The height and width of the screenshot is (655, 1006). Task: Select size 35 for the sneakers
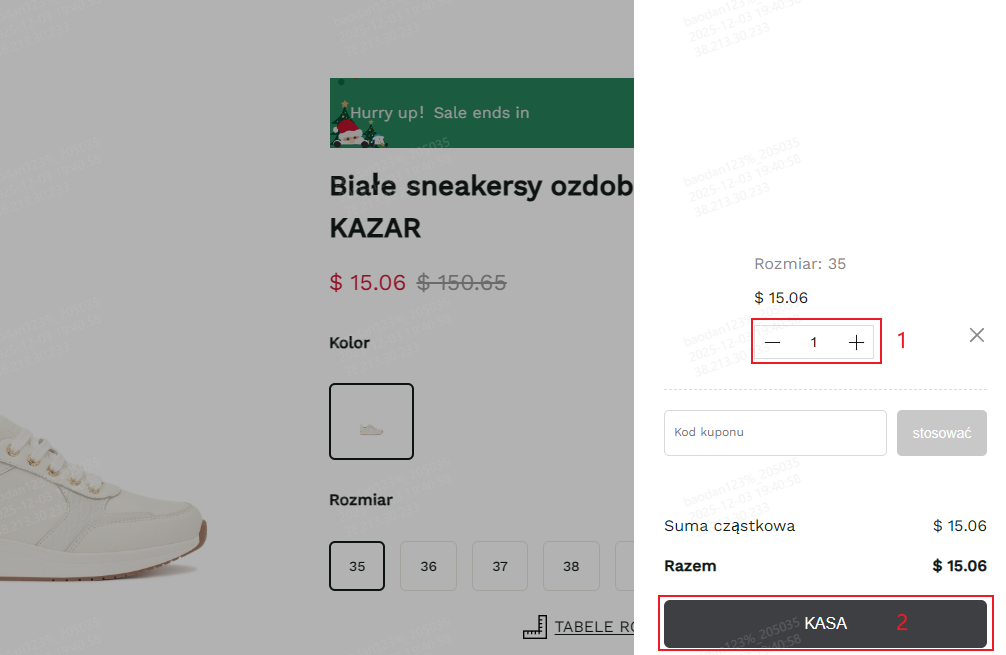(357, 565)
